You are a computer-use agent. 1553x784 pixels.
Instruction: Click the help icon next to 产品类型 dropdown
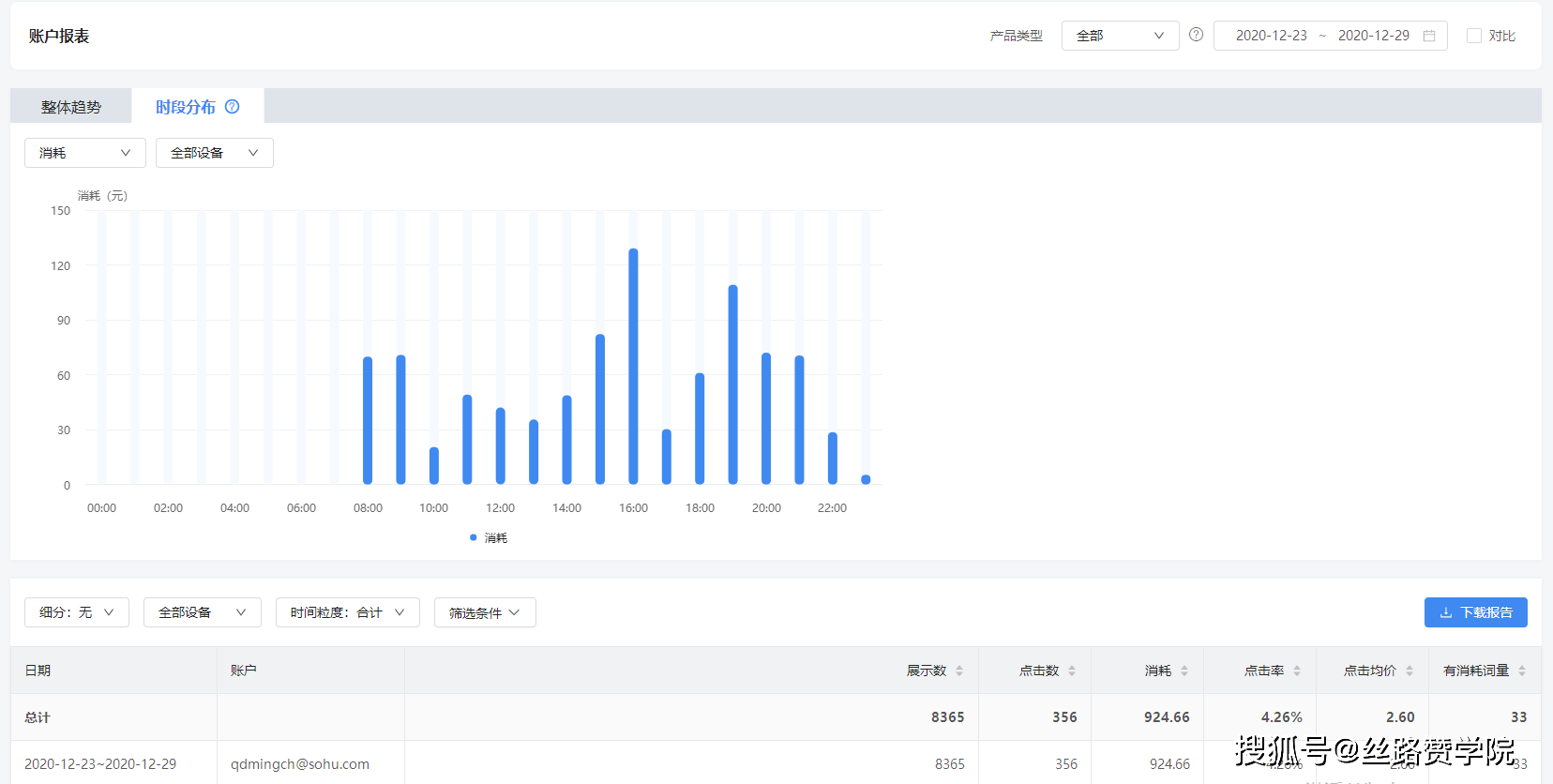[x=1196, y=35]
